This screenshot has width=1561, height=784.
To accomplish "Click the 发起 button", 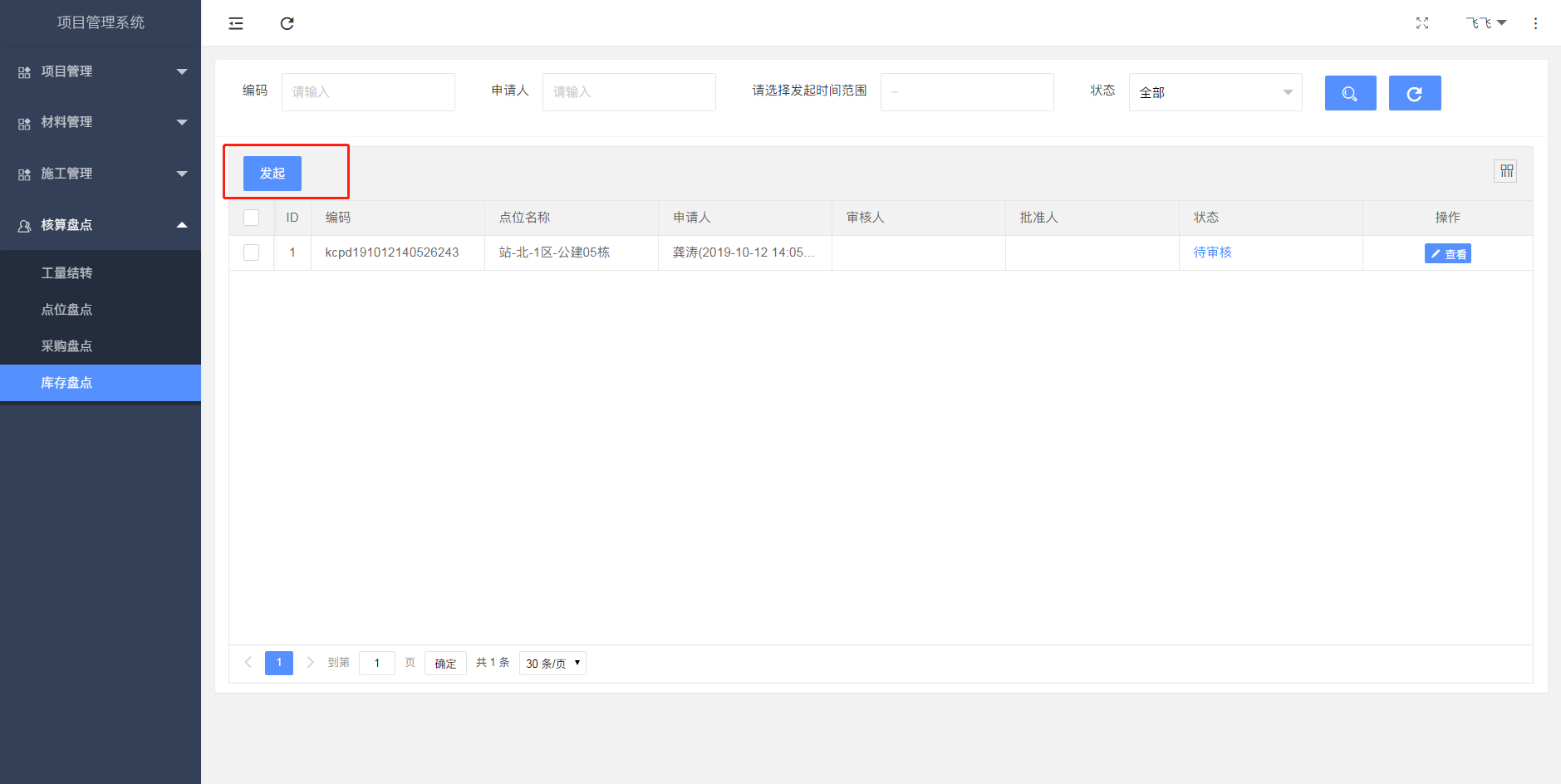I will coord(272,174).
